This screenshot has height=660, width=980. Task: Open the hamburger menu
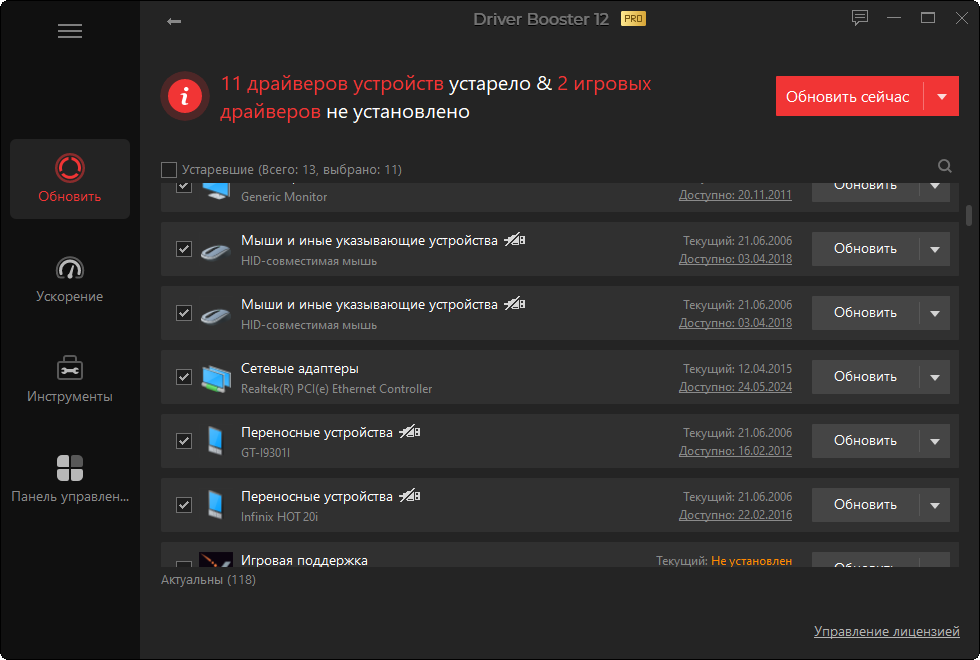pyautogui.click(x=70, y=31)
